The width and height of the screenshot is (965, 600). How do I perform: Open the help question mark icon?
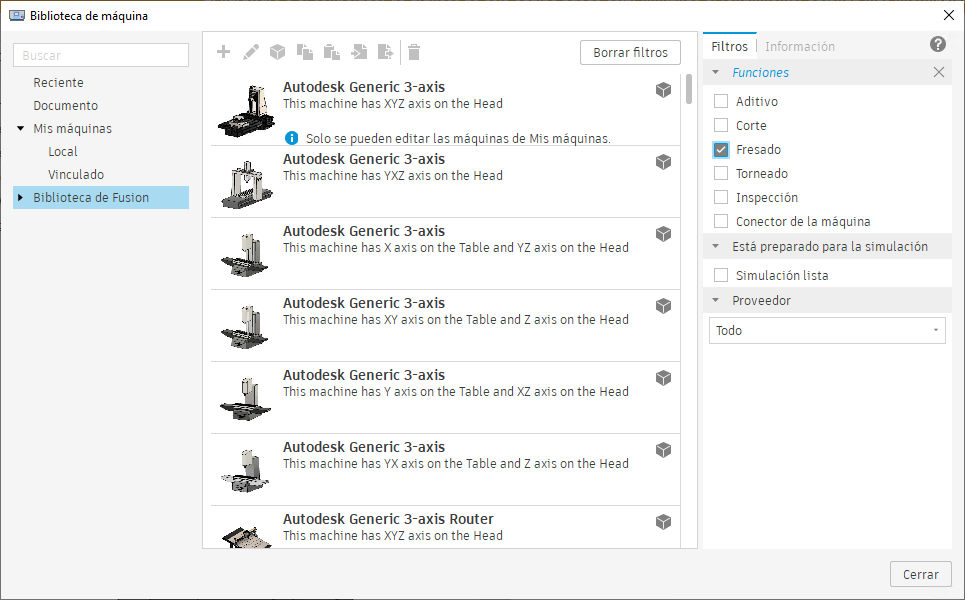938,44
